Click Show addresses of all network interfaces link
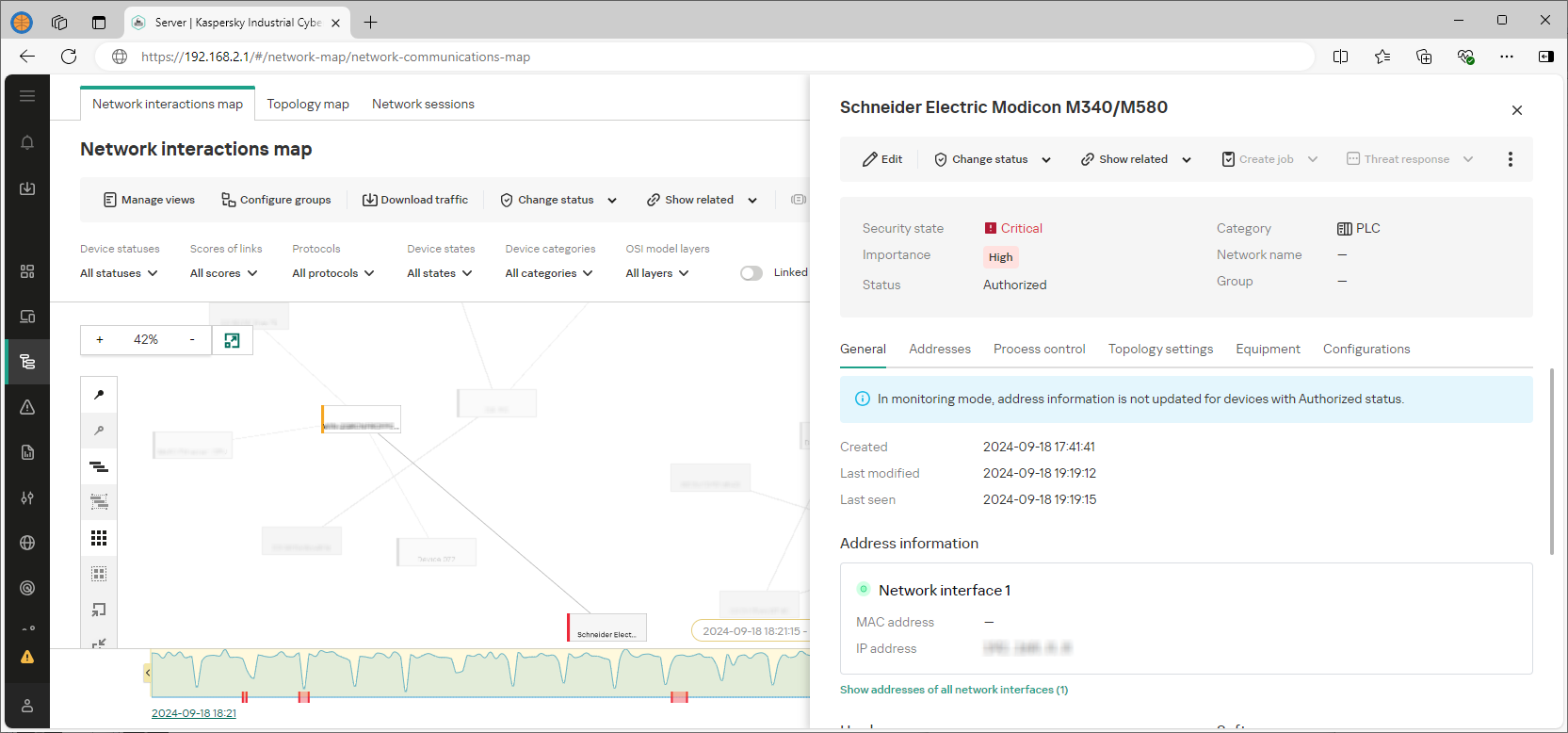Screen dimensions: 1568x733 953,690
